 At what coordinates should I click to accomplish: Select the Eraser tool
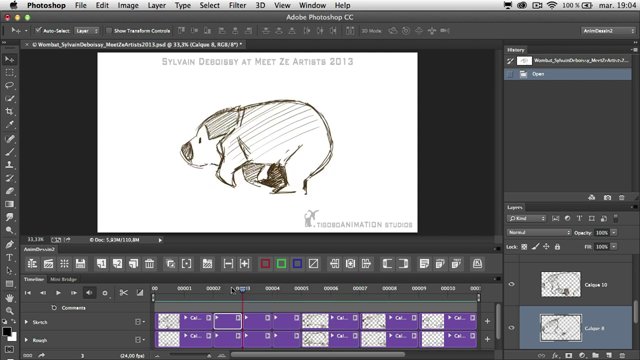pos(9,191)
